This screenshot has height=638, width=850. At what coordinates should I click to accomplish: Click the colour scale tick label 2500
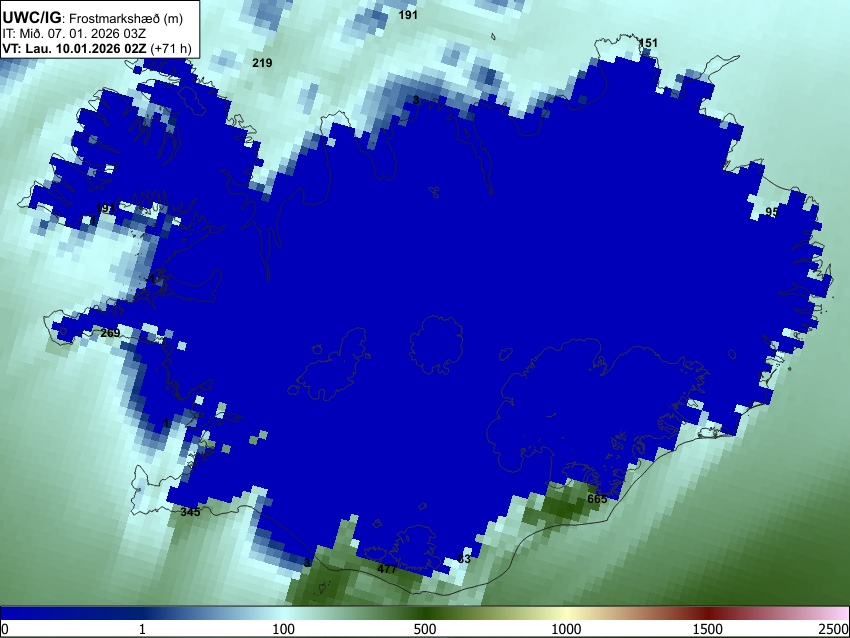(834, 629)
